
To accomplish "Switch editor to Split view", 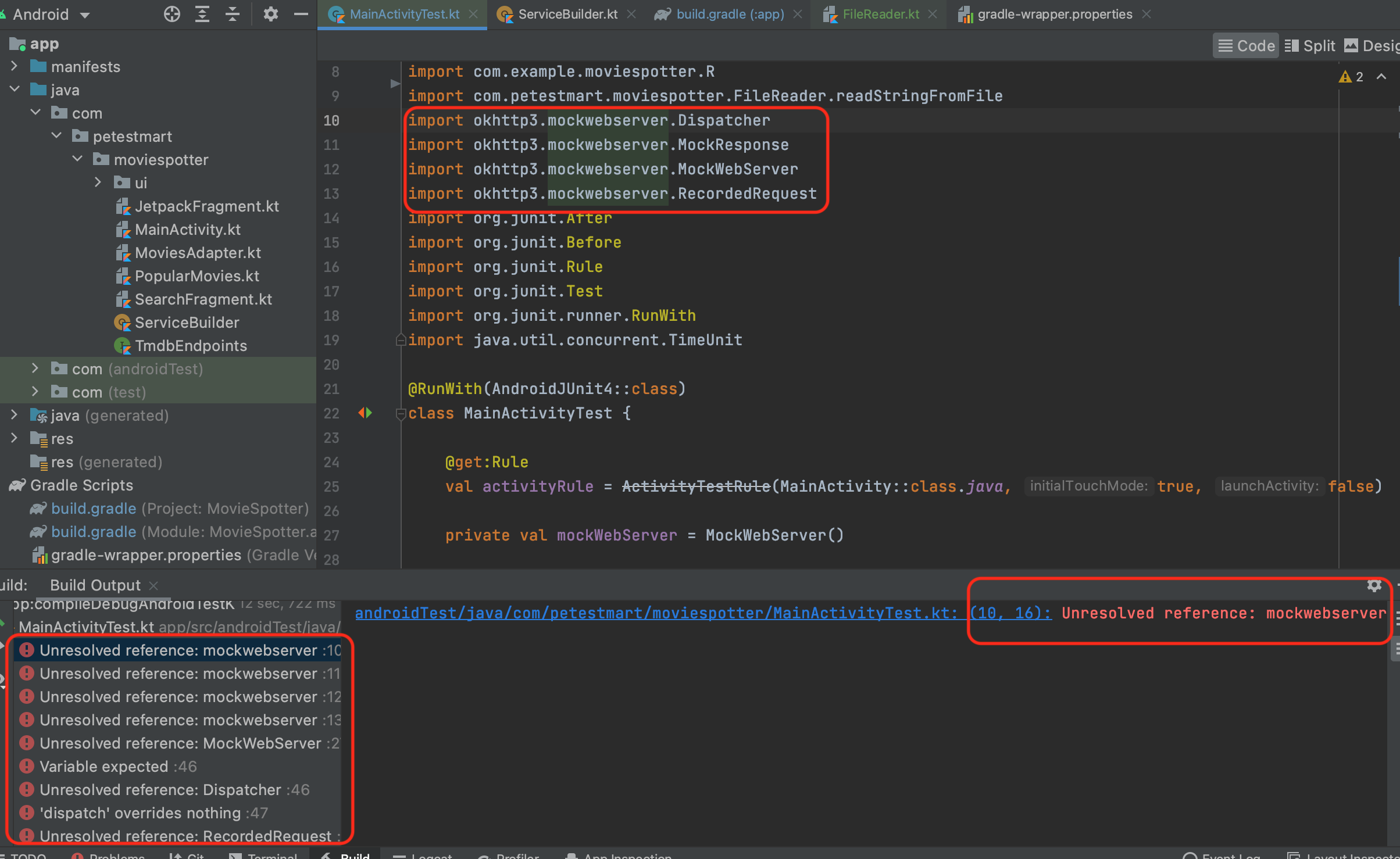I will pos(1310,46).
